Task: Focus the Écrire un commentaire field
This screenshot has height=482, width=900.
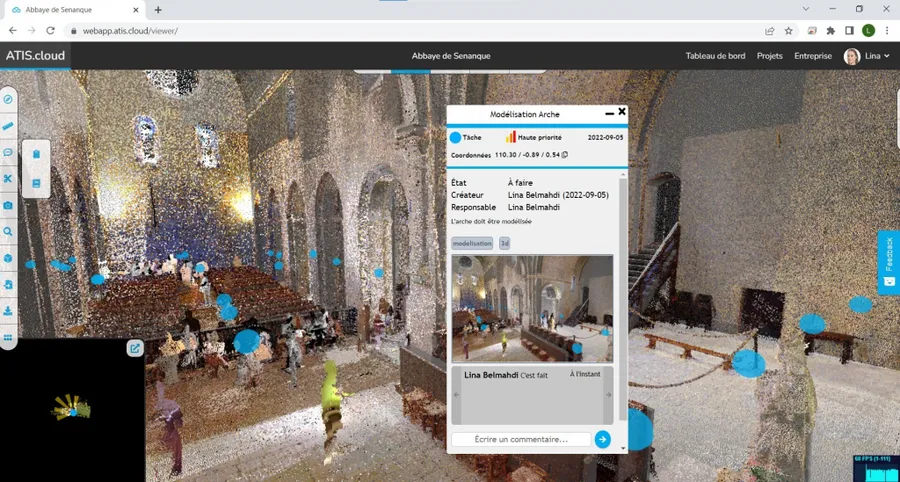Action: pyautogui.click(x=521, y=440)
